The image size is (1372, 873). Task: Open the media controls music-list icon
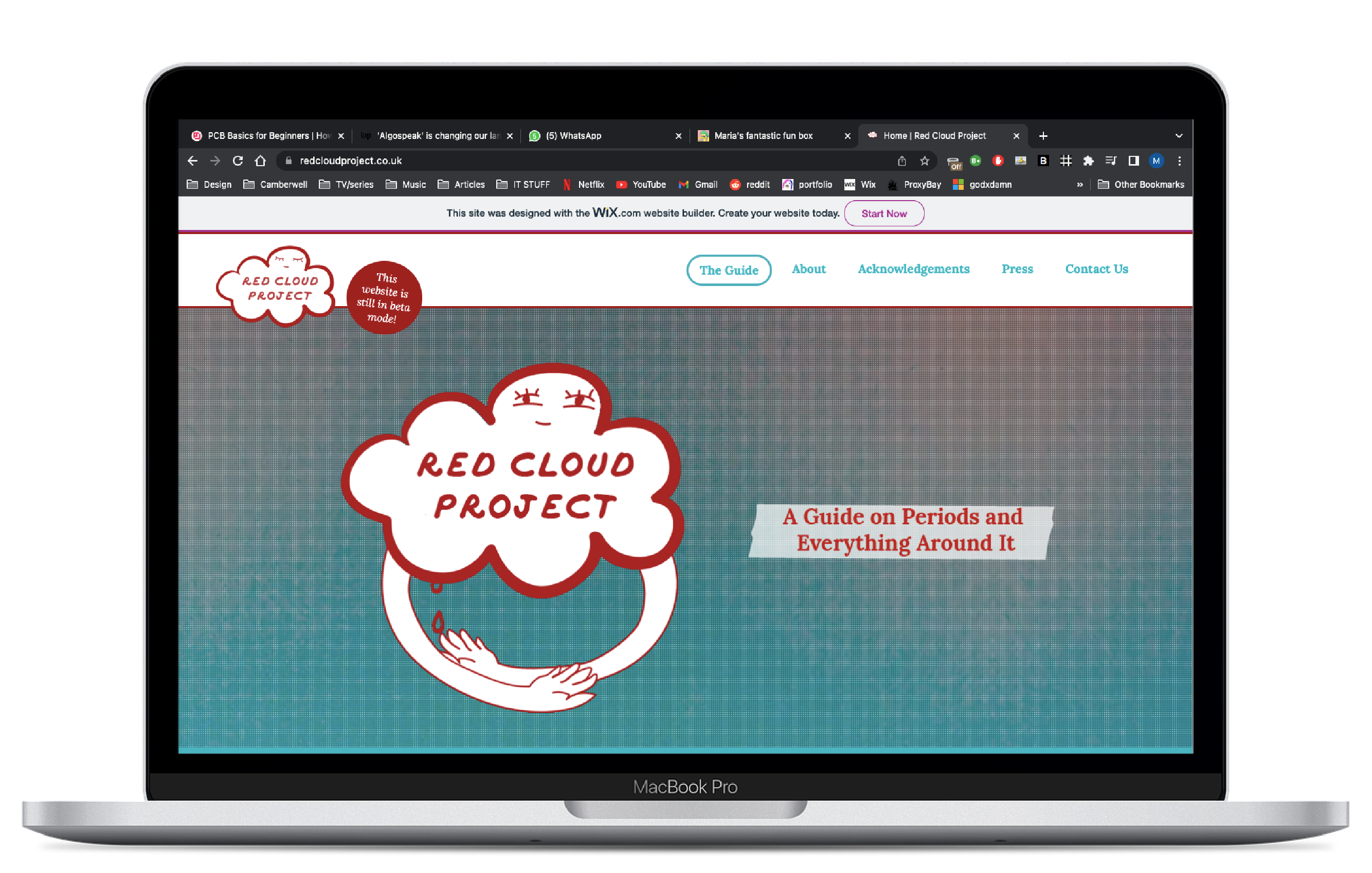pos(1110,161)
